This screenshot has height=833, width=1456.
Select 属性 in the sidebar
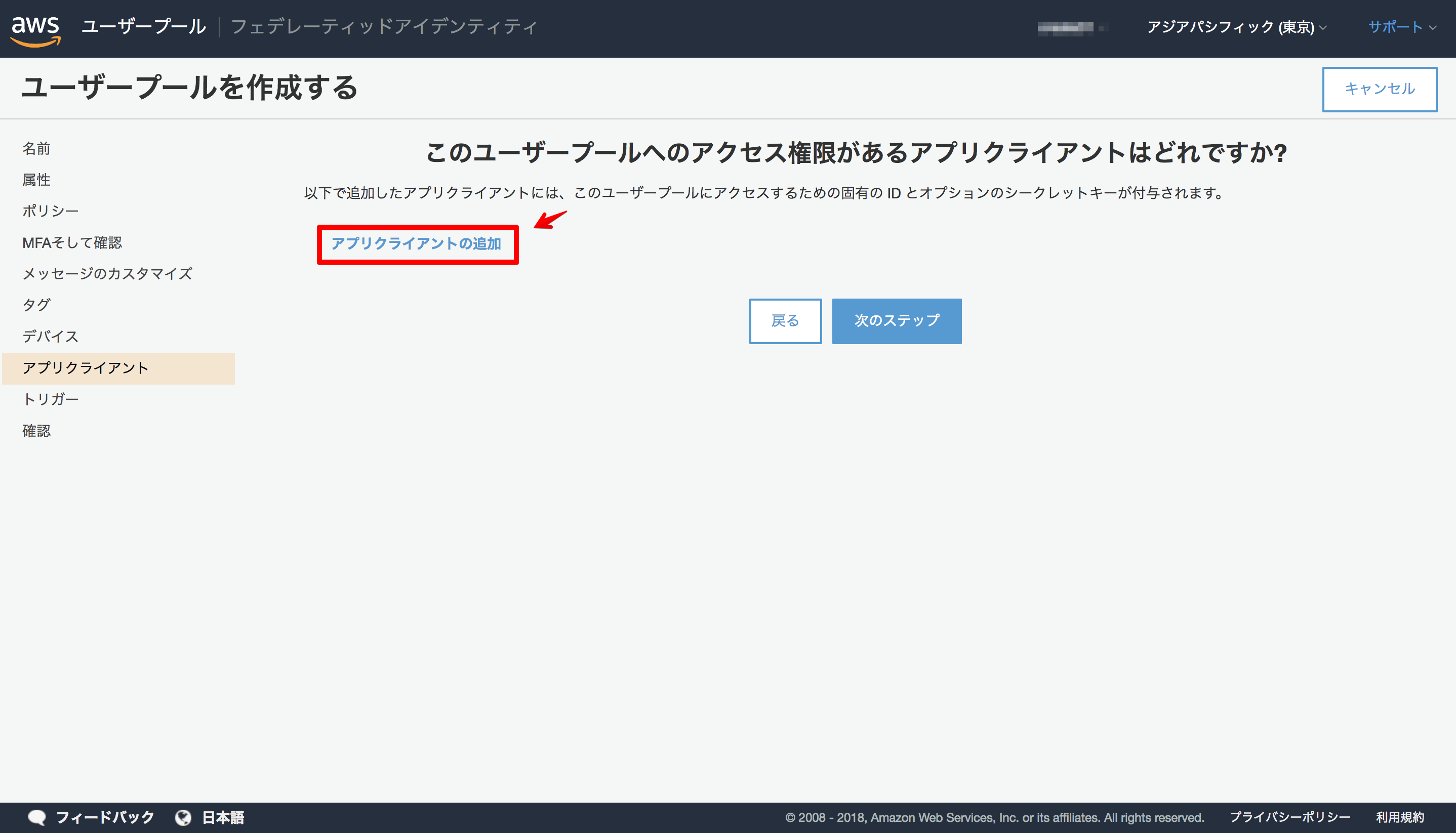pyautogui.click(x=36, y=180)
